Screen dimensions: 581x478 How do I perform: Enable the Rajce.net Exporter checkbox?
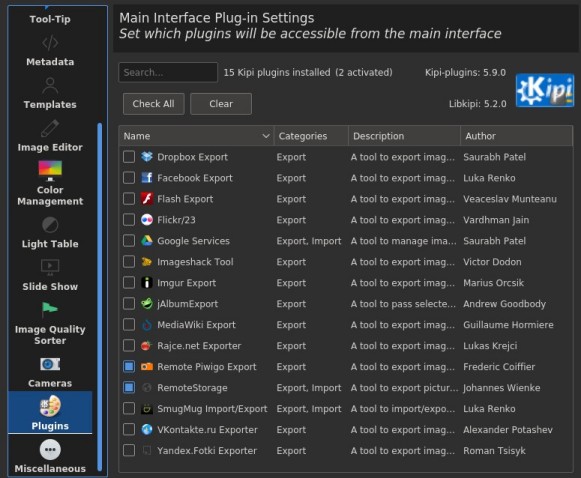(129, 346)
